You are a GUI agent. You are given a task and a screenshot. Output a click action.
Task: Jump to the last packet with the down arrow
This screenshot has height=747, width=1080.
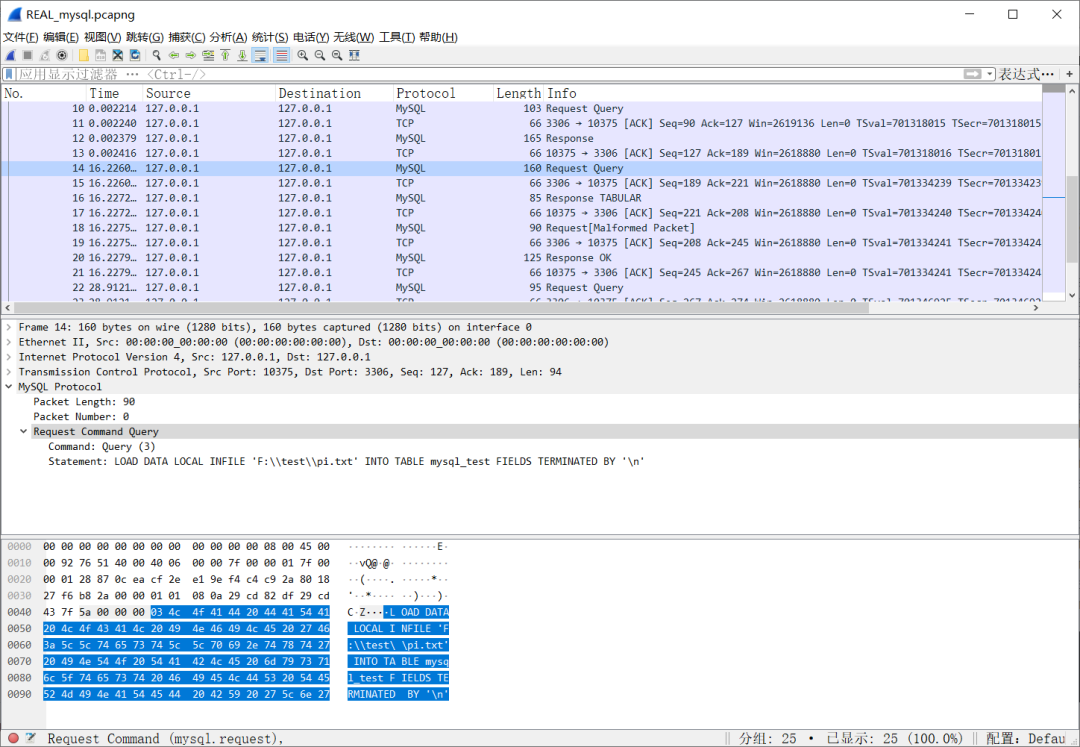(x=242, y=55)
